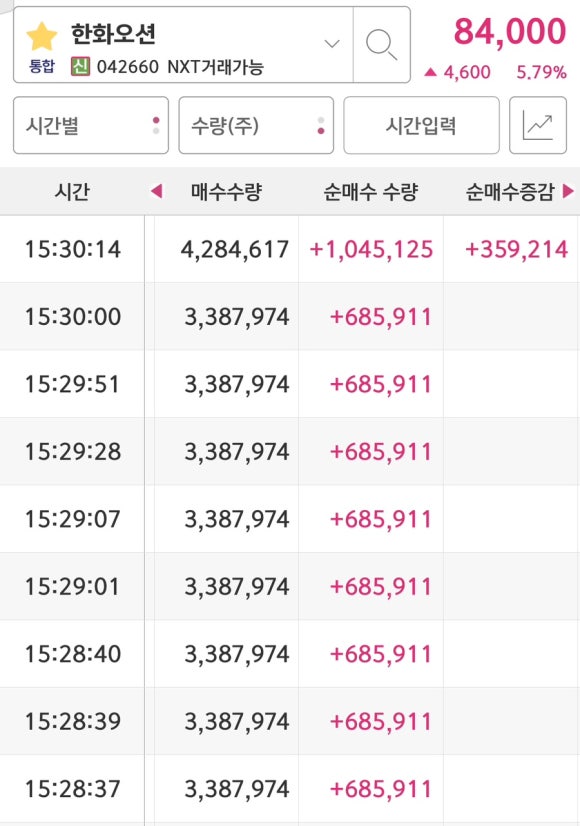
Task: Click the left pink arrow beside 시간 column
Action: coord(156,191)
